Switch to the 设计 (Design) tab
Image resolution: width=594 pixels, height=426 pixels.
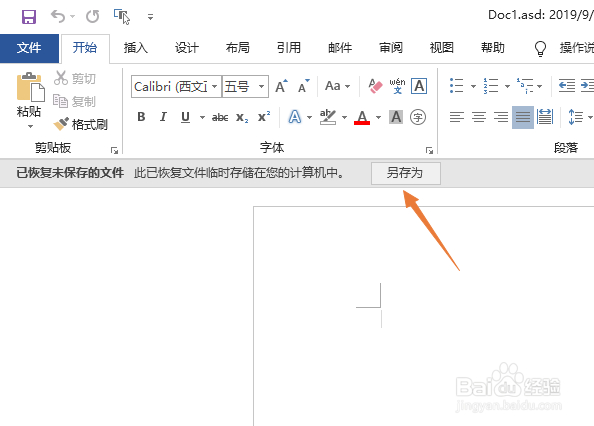(x=186, y=48)
